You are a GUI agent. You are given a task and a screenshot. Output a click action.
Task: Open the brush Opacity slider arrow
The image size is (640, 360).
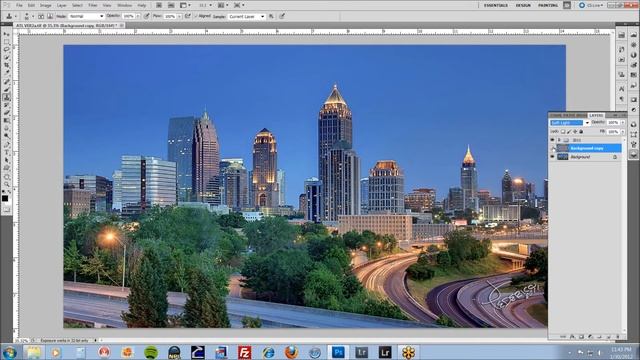click(138, 16)
